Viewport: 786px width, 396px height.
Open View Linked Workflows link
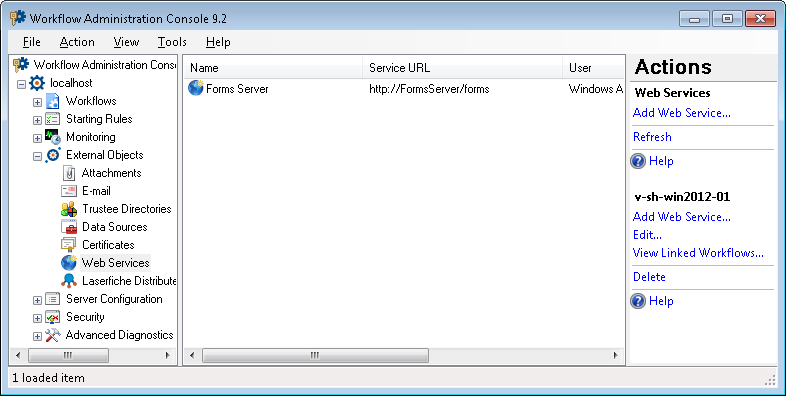point(698,253)
